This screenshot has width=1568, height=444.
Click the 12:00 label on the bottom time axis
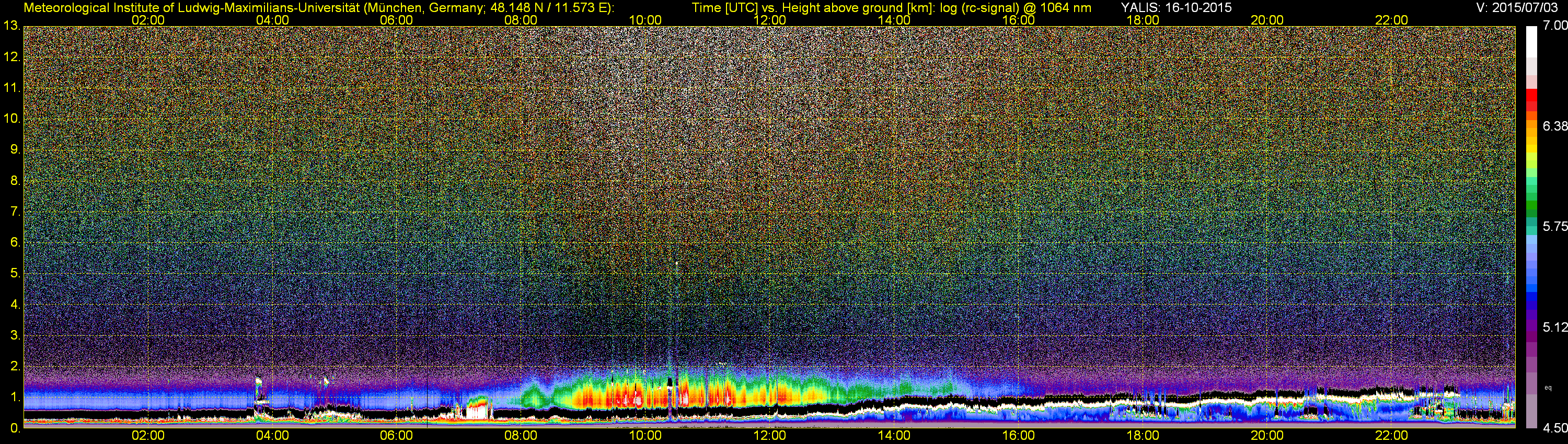tap(769, 436)
